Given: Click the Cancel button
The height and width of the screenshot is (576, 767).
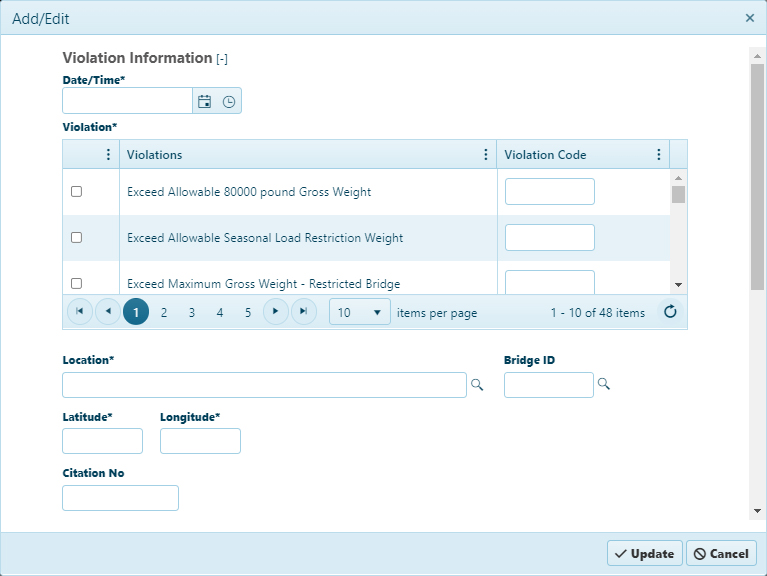Looking at the screenshot, I should pyautogui.click(x=722, y=554).
